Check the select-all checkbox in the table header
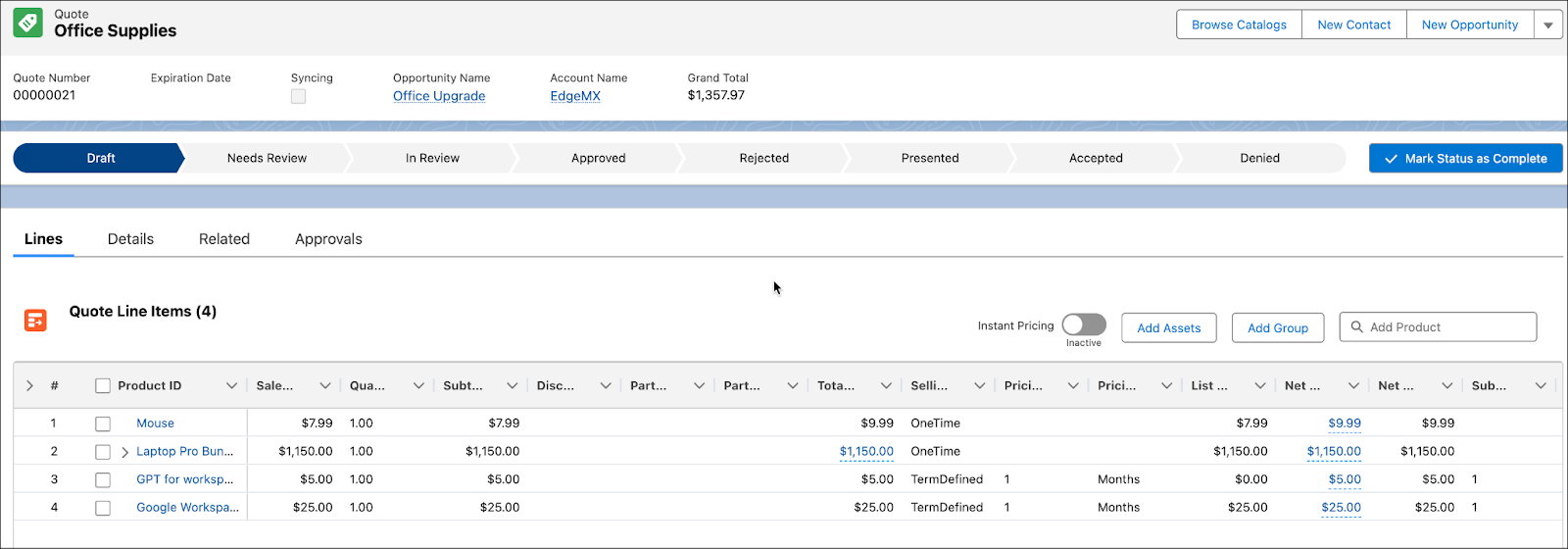The width and height of the screenshot is (1568, 549). click(103, 386)
